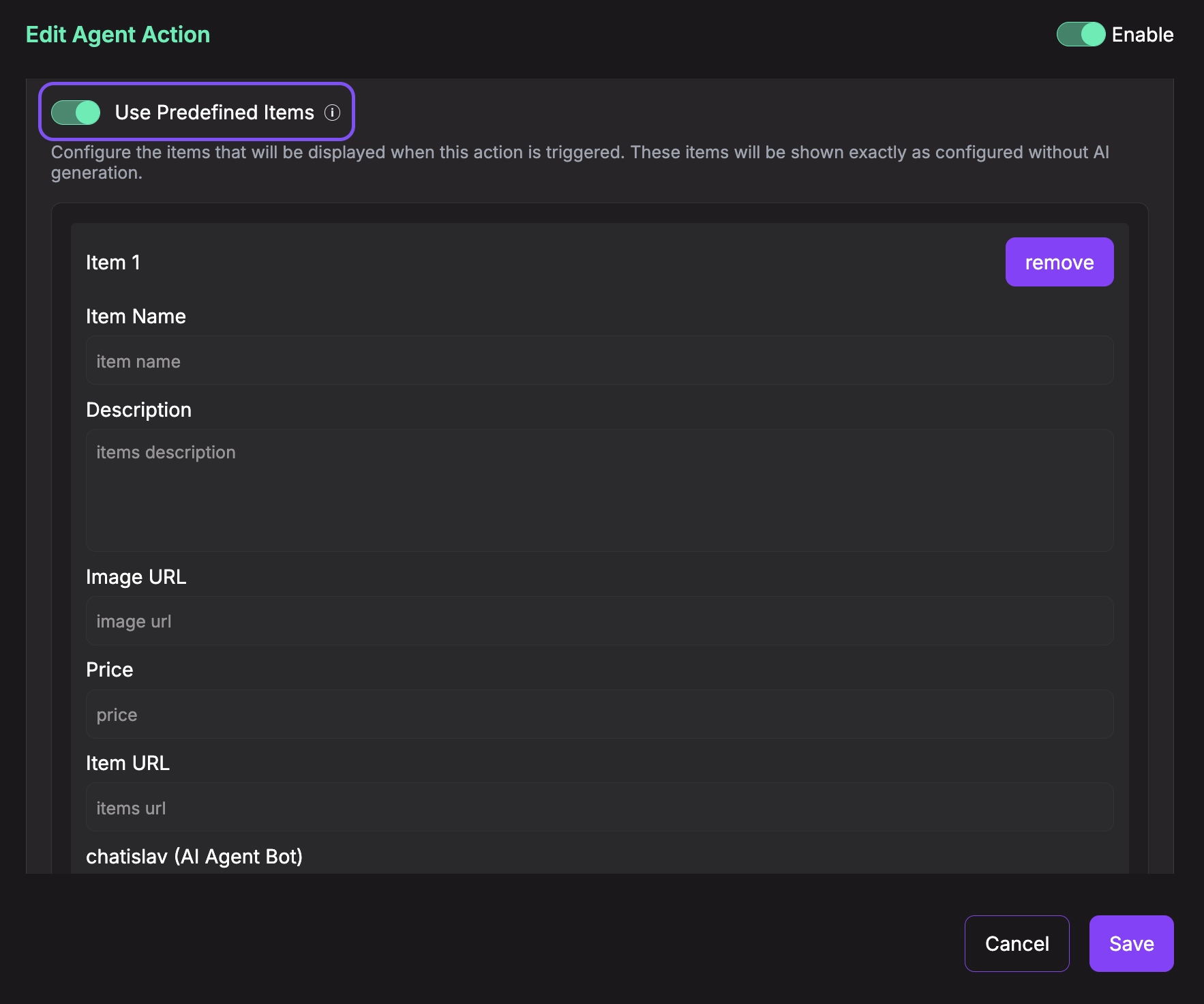Click the items url input field
The image size is (1204, 1004).
599,807
